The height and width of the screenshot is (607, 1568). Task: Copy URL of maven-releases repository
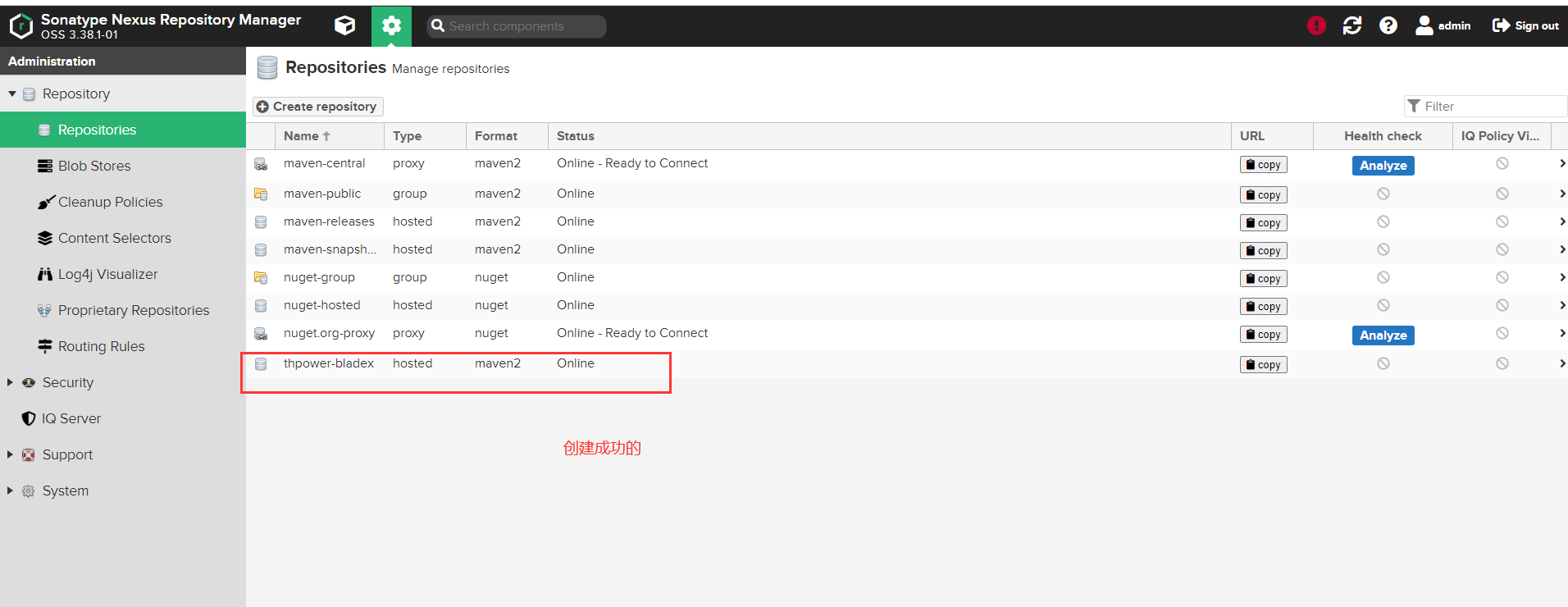[1263, 223]
